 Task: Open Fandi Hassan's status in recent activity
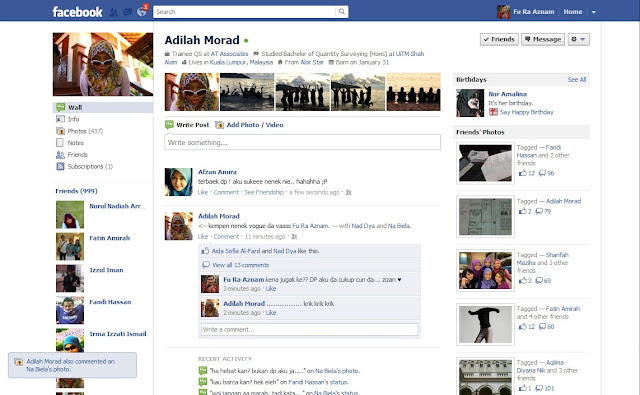(318, 382)
